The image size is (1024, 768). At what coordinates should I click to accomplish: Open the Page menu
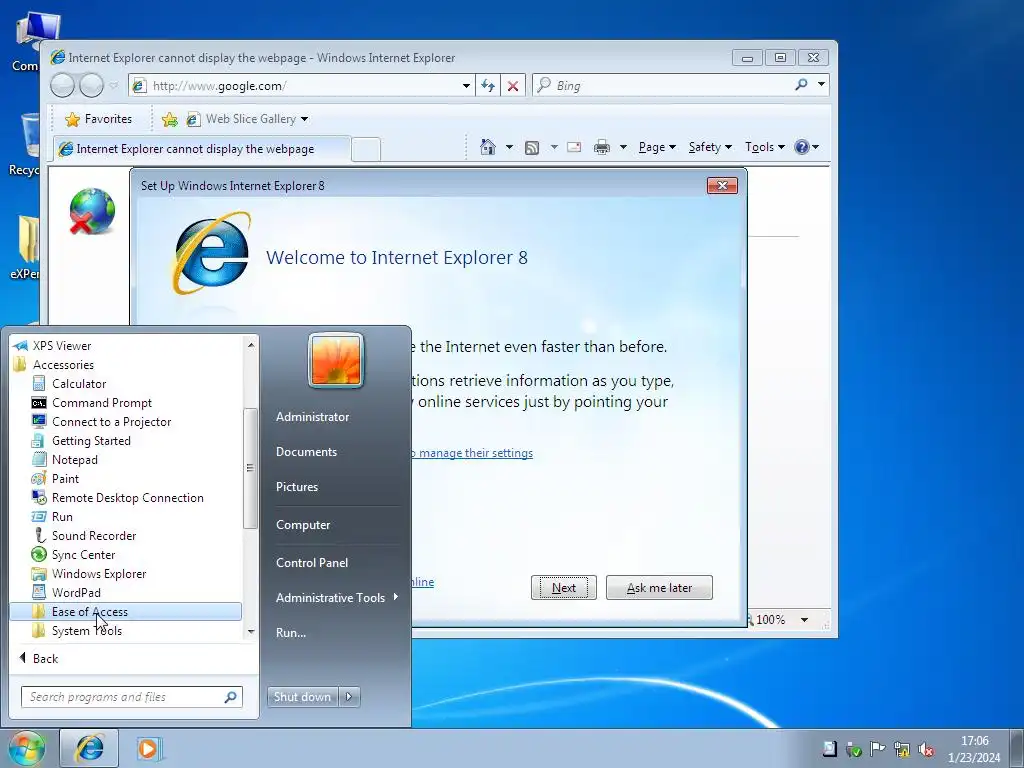pos(657,147)
